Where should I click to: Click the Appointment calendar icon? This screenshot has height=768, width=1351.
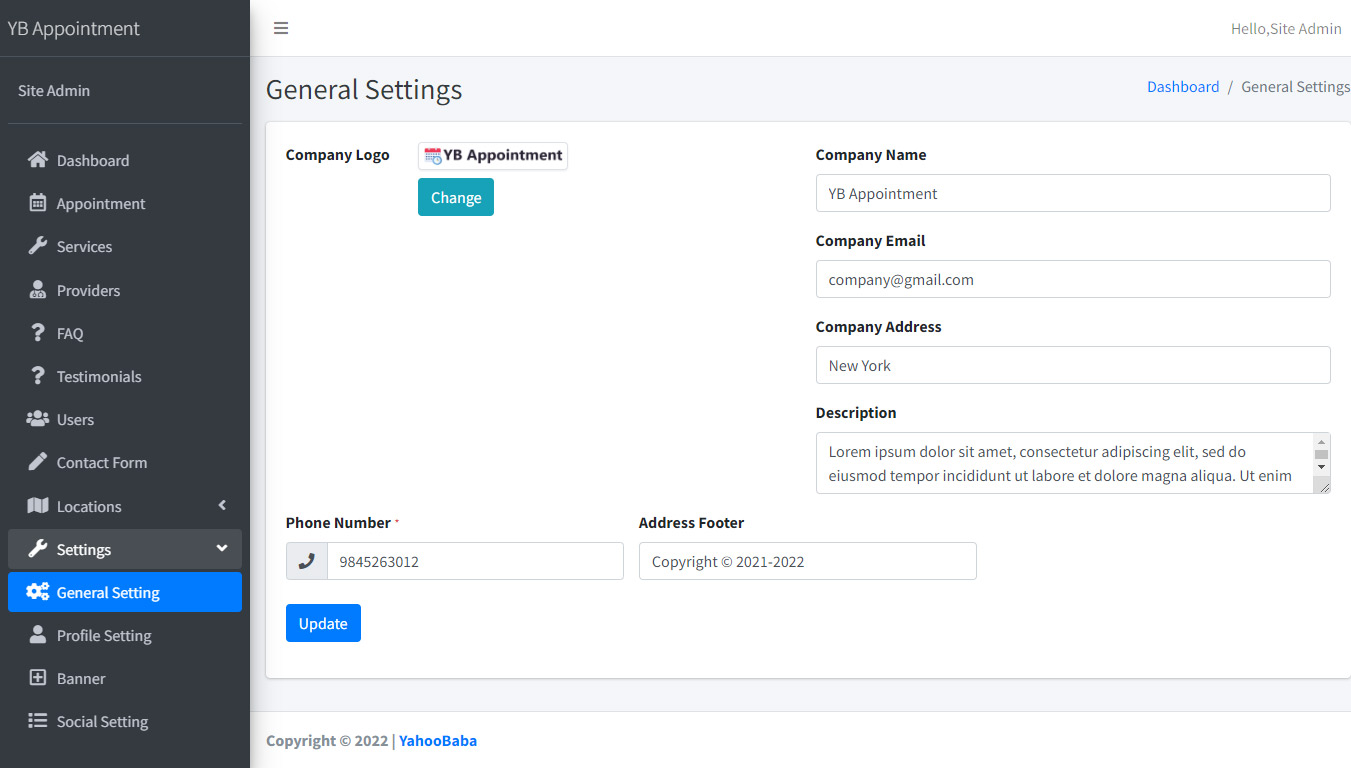pyautogui.click(x=38, y=203)
